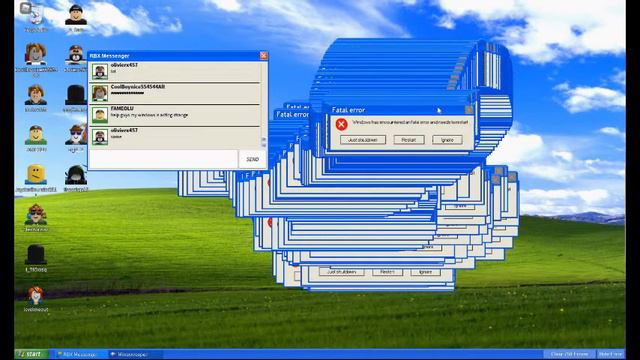The width and height of the screenshot is (640, 360).
Task: Click 'Restart' in the bottom-most error window
Action: 387,272
